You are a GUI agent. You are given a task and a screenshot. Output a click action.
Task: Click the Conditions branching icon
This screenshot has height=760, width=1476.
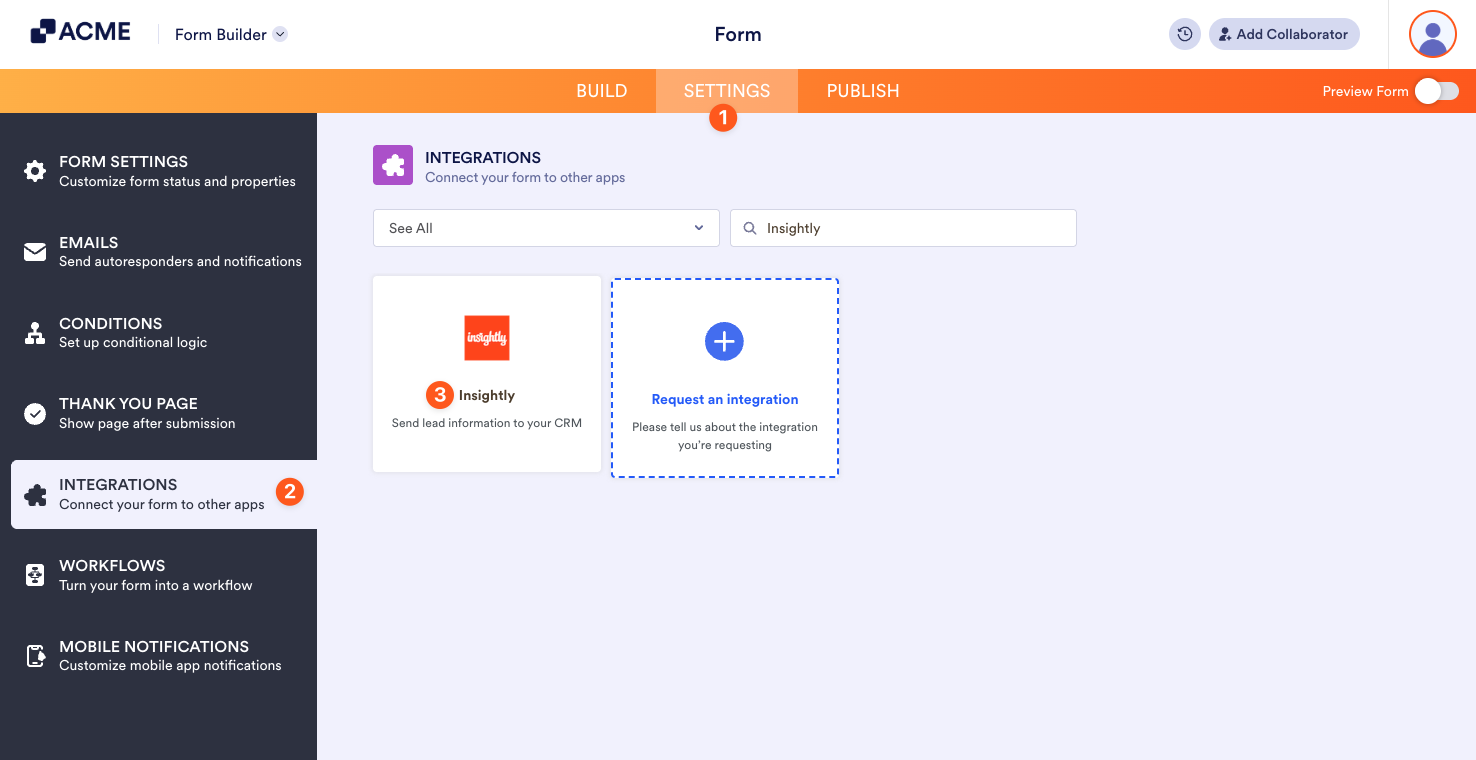click(x=35, y=333)
